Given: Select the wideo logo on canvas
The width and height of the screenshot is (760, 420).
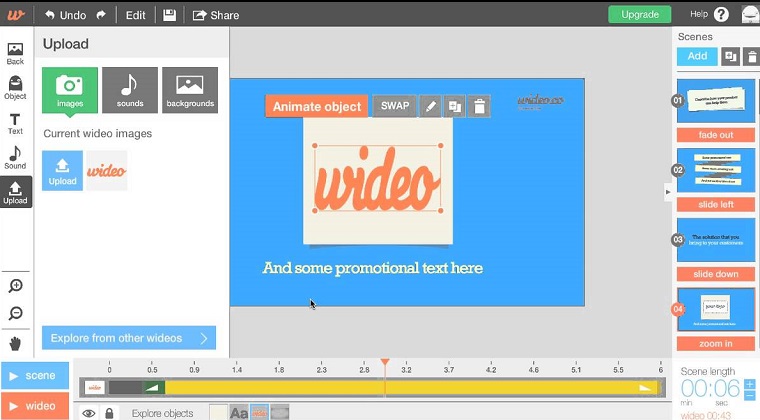Looking at the screenshot, I should click(x=378, y=179).
